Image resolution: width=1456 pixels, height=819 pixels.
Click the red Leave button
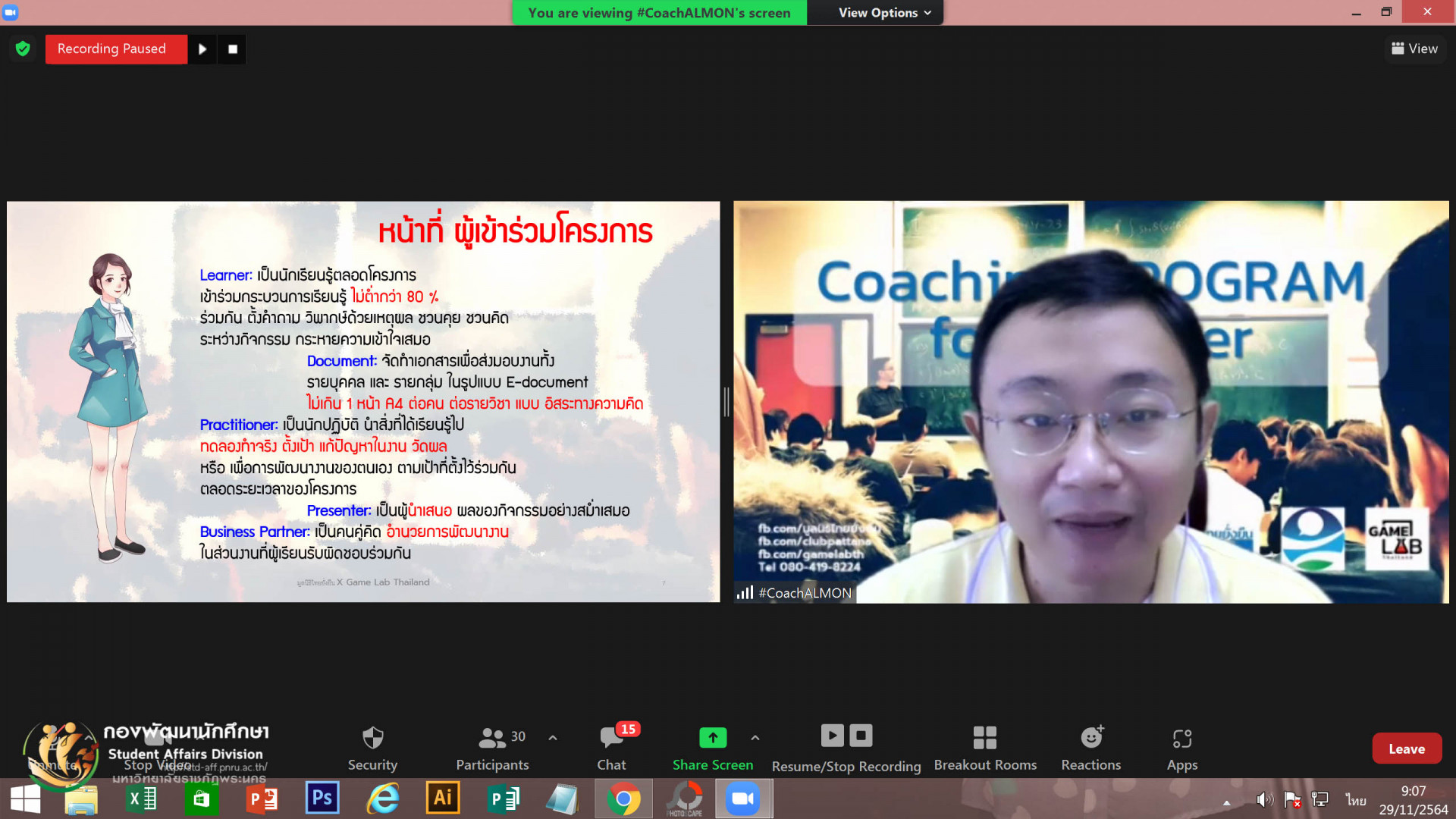(1406, 748)
